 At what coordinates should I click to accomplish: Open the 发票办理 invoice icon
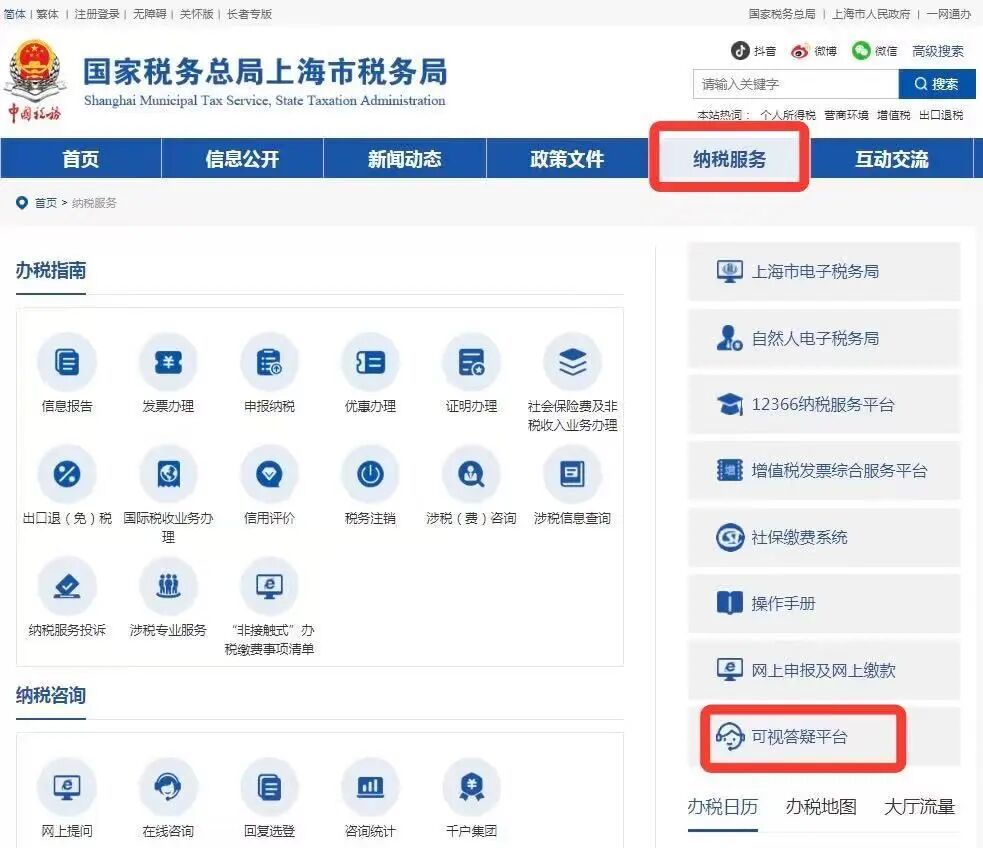click(x=168, y=363)
